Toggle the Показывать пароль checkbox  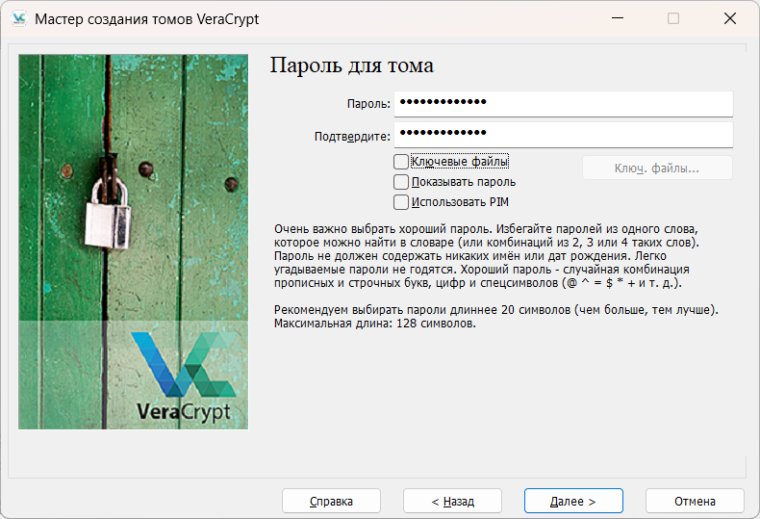point(401,182)
